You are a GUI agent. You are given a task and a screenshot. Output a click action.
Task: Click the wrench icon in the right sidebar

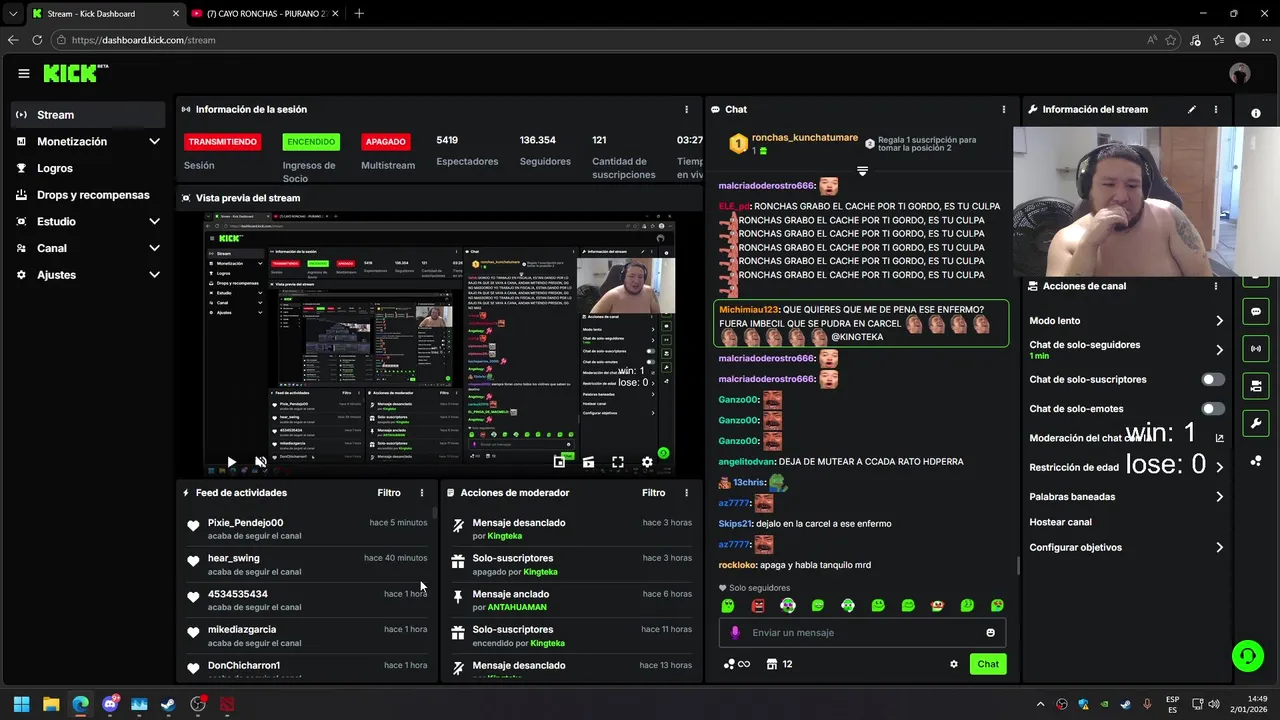tap(1256, 423)
